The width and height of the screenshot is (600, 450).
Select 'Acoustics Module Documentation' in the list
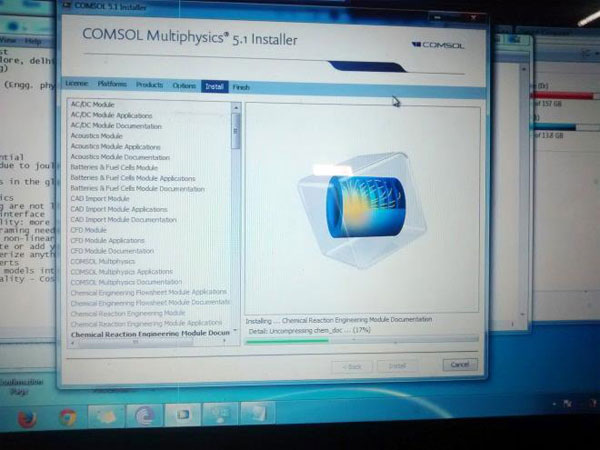click(x=120, y=157)
